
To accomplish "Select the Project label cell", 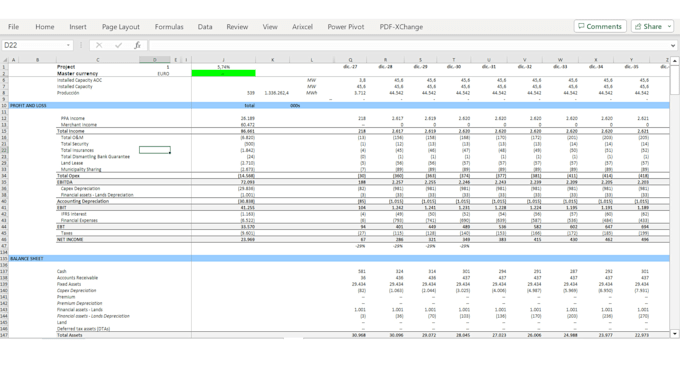I will (x=66, y=67).
